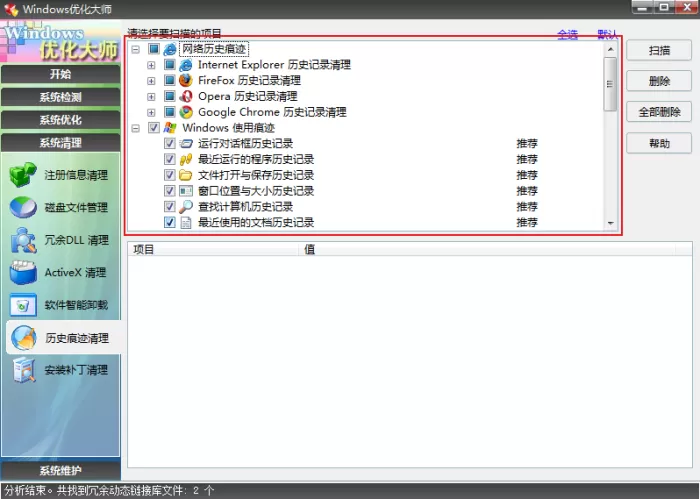Click the tree list scrollbar thumb
Screen dimensions: 700x499
(610, 84)
